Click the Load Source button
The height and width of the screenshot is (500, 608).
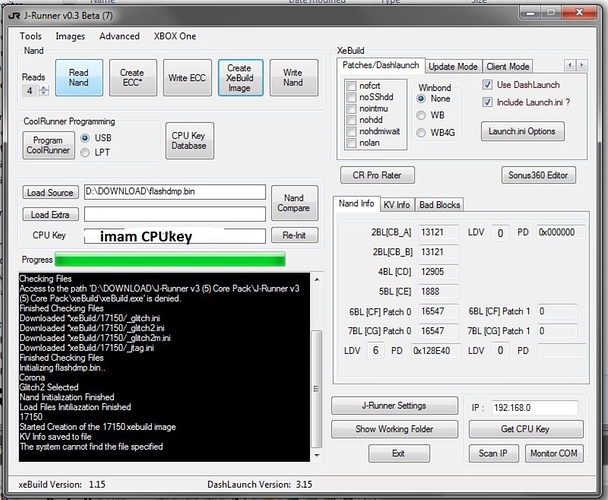(x=50, y=192)
